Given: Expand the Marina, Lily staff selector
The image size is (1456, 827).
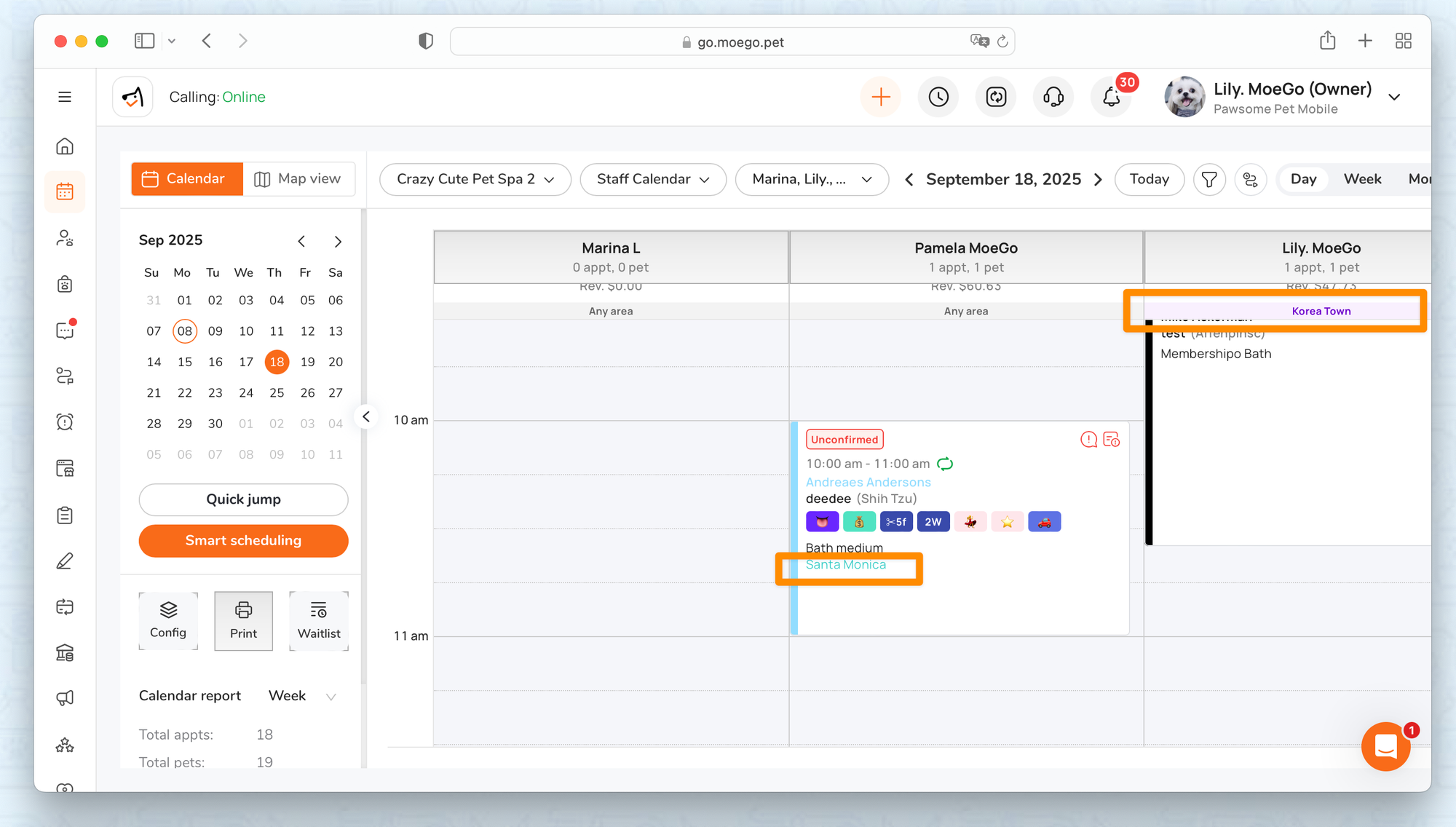Looking at the screenshot, I should coord(812,179).
